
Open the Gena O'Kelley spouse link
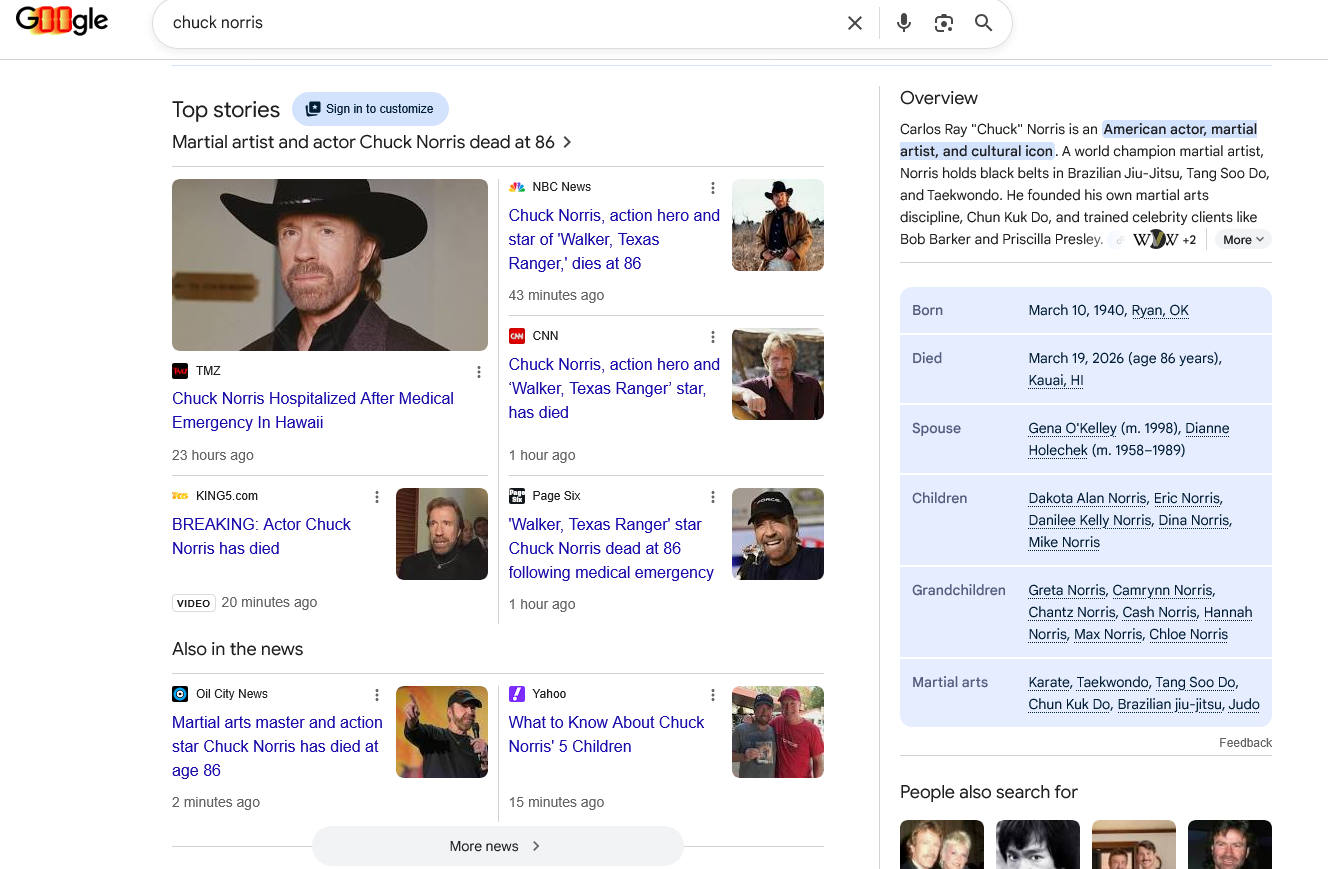point(1072,428)
